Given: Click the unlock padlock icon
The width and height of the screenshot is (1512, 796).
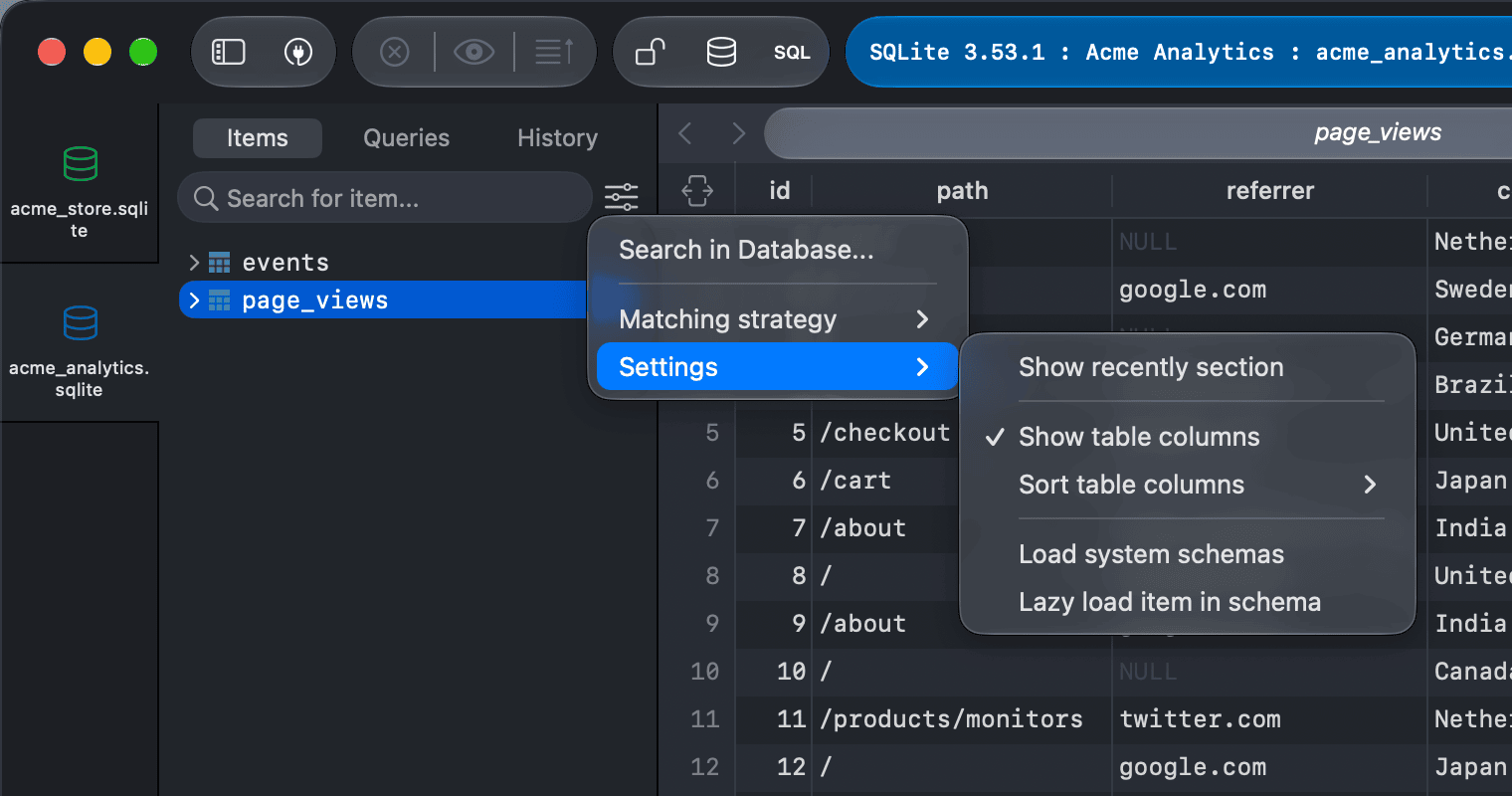Looking at the screenshot, I should (651, 52).
